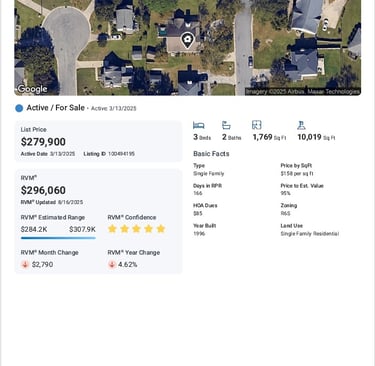Click the living area square feet icon
The image size is (375, 366).
[x=257, y=125]
